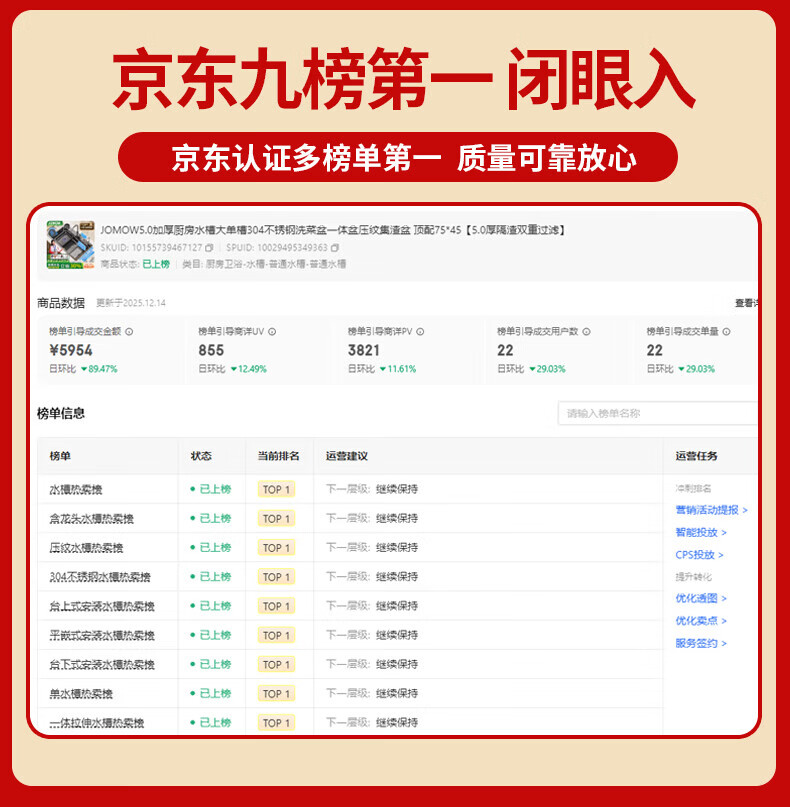Click the 12.49% day-over-day change
790x807 pixels.
[249, 369]
